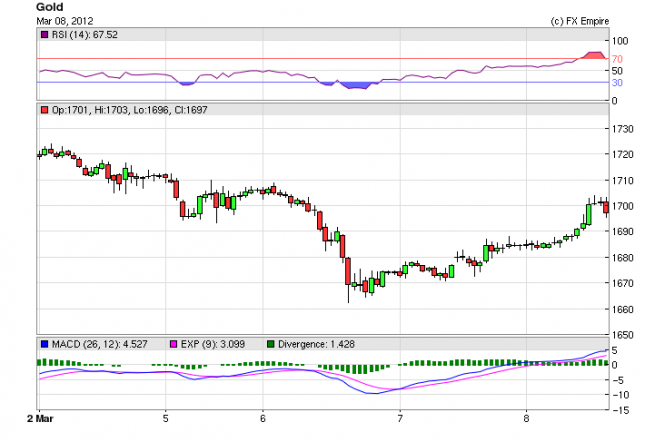Viewport: 645px width, 442px height.
Task: Click the '(c) FX Empire' credit text
Action: click(x=580, y=21)
